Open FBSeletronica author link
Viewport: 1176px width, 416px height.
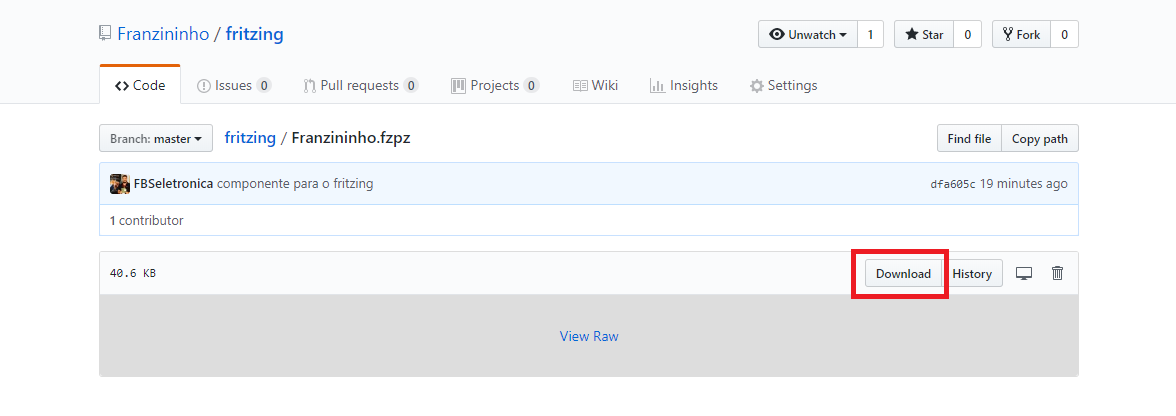click(x=173, y=184)
